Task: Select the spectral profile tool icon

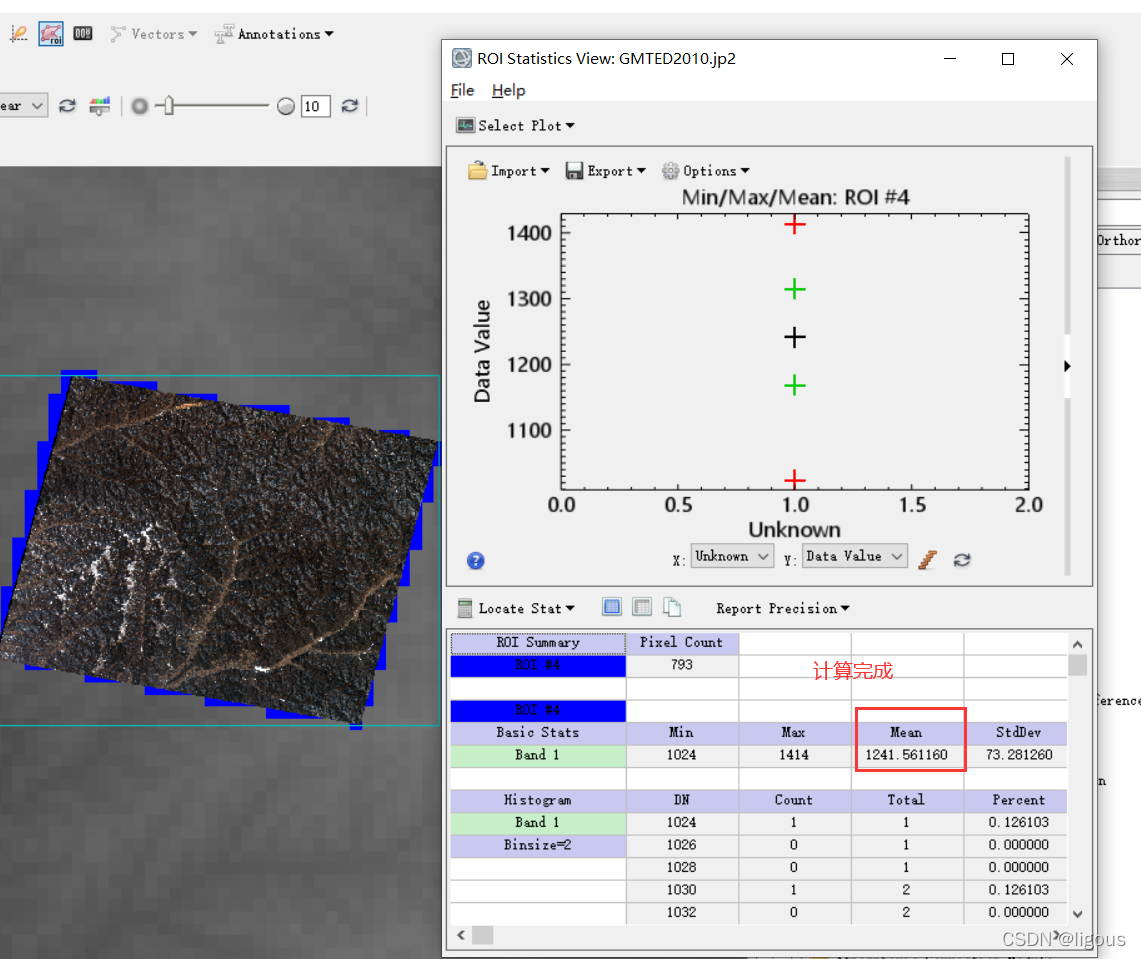Action: [x=19, y=33]
